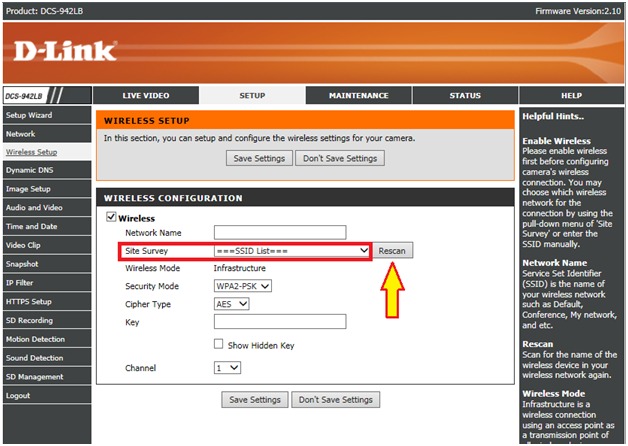The height and width of the screenshot is (446, 628).
Task: Click into the Key input field
Action: tap(279, 322)
